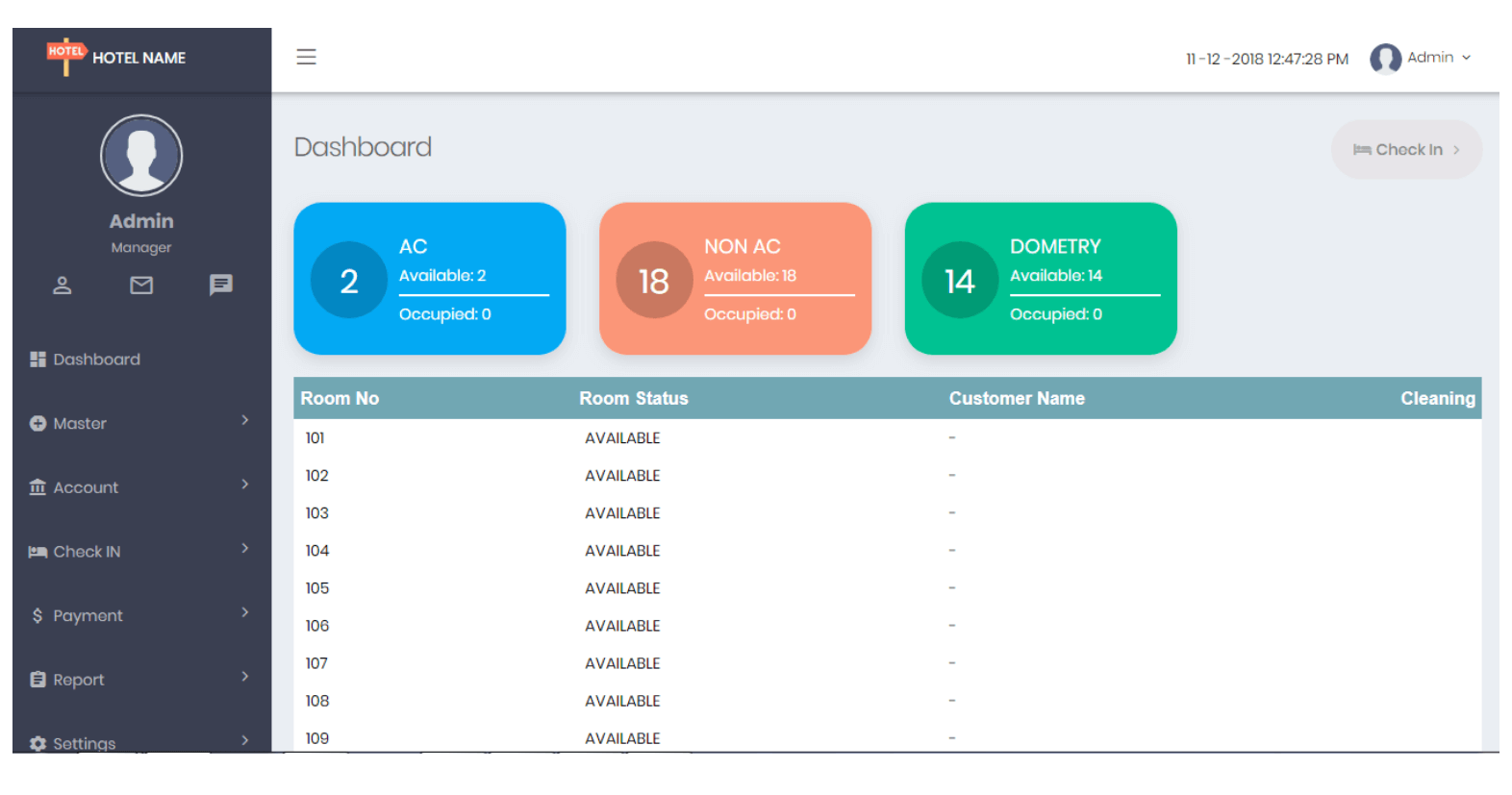Click the hamburger menu icon
Viewport: 1512px width, 795px height.
tap(306, 57)
